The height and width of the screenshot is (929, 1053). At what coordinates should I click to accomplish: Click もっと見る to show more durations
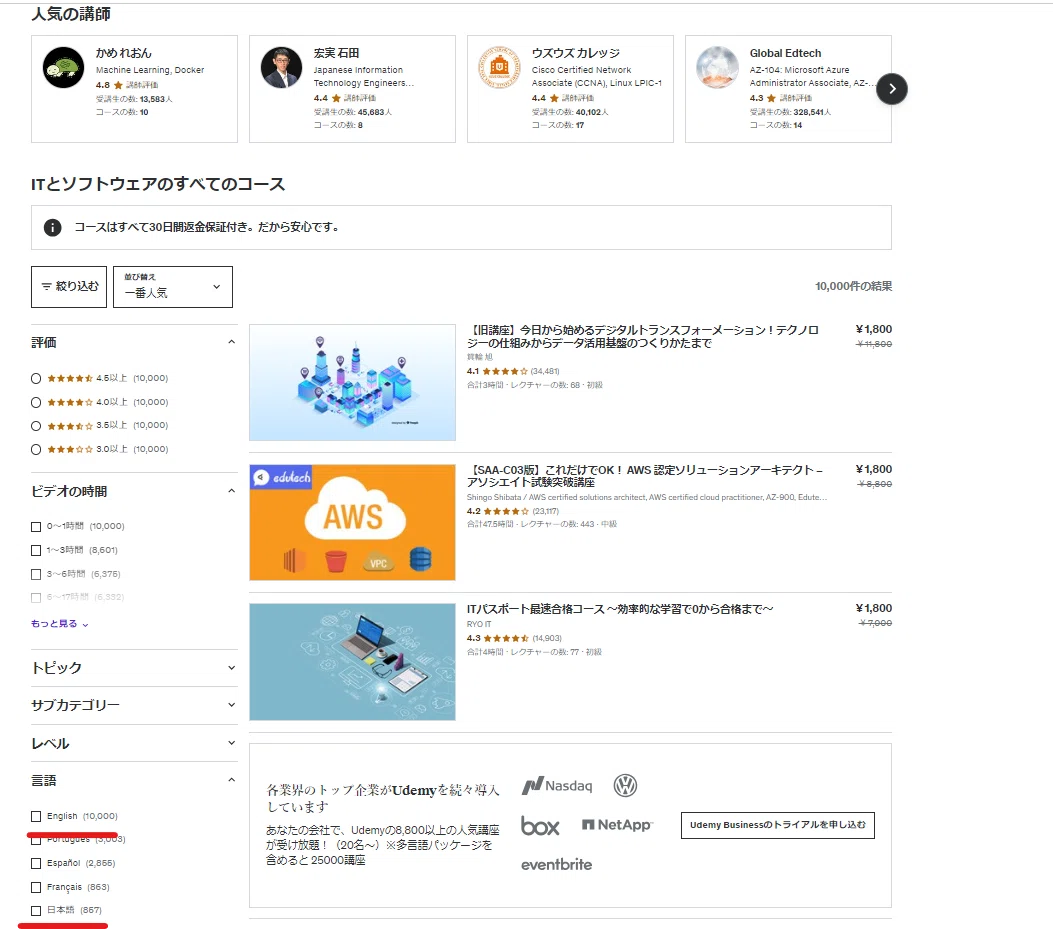(x=59, y=624)
